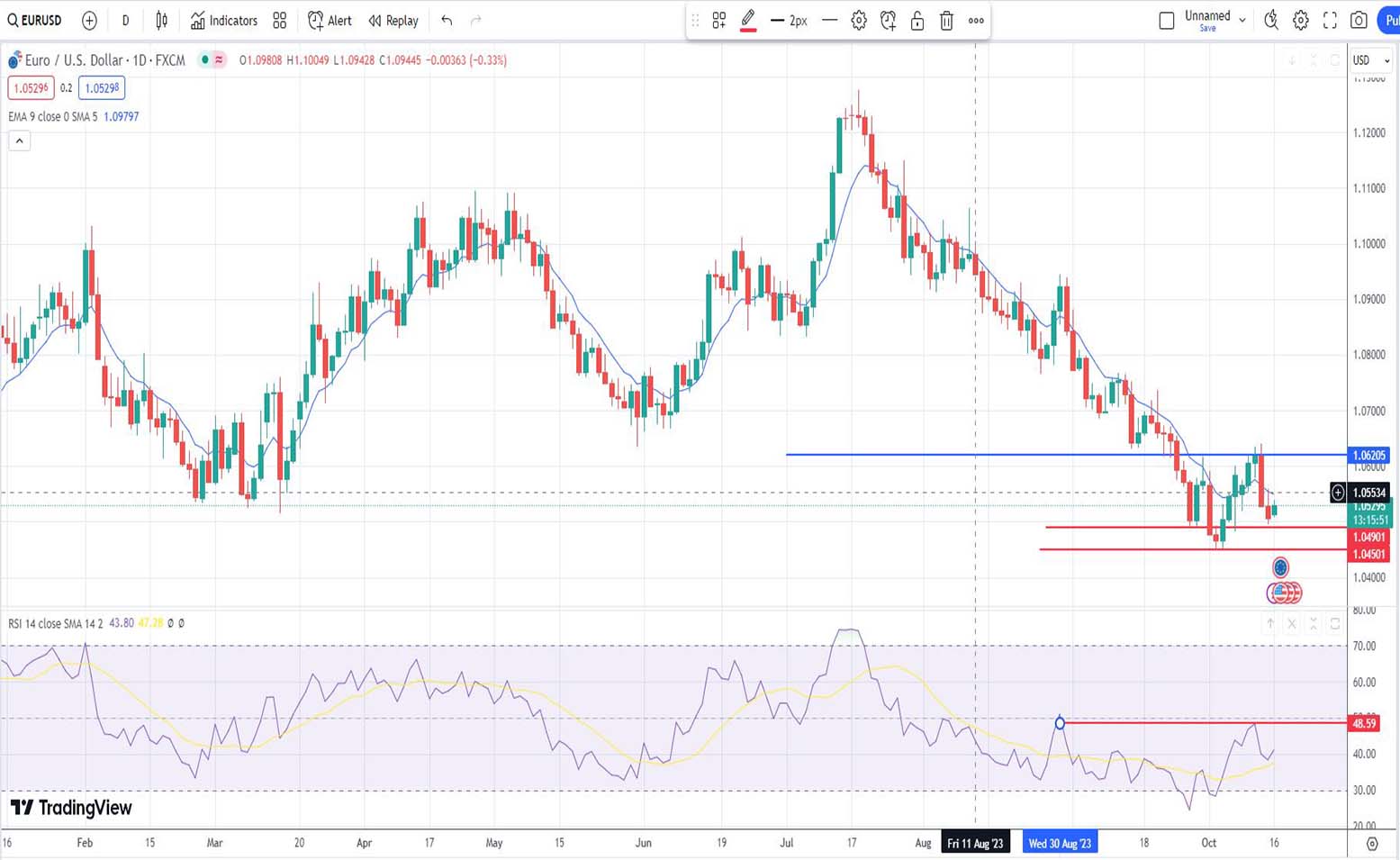
Task: Click the Alert clock icon
Action: (330, 20)
